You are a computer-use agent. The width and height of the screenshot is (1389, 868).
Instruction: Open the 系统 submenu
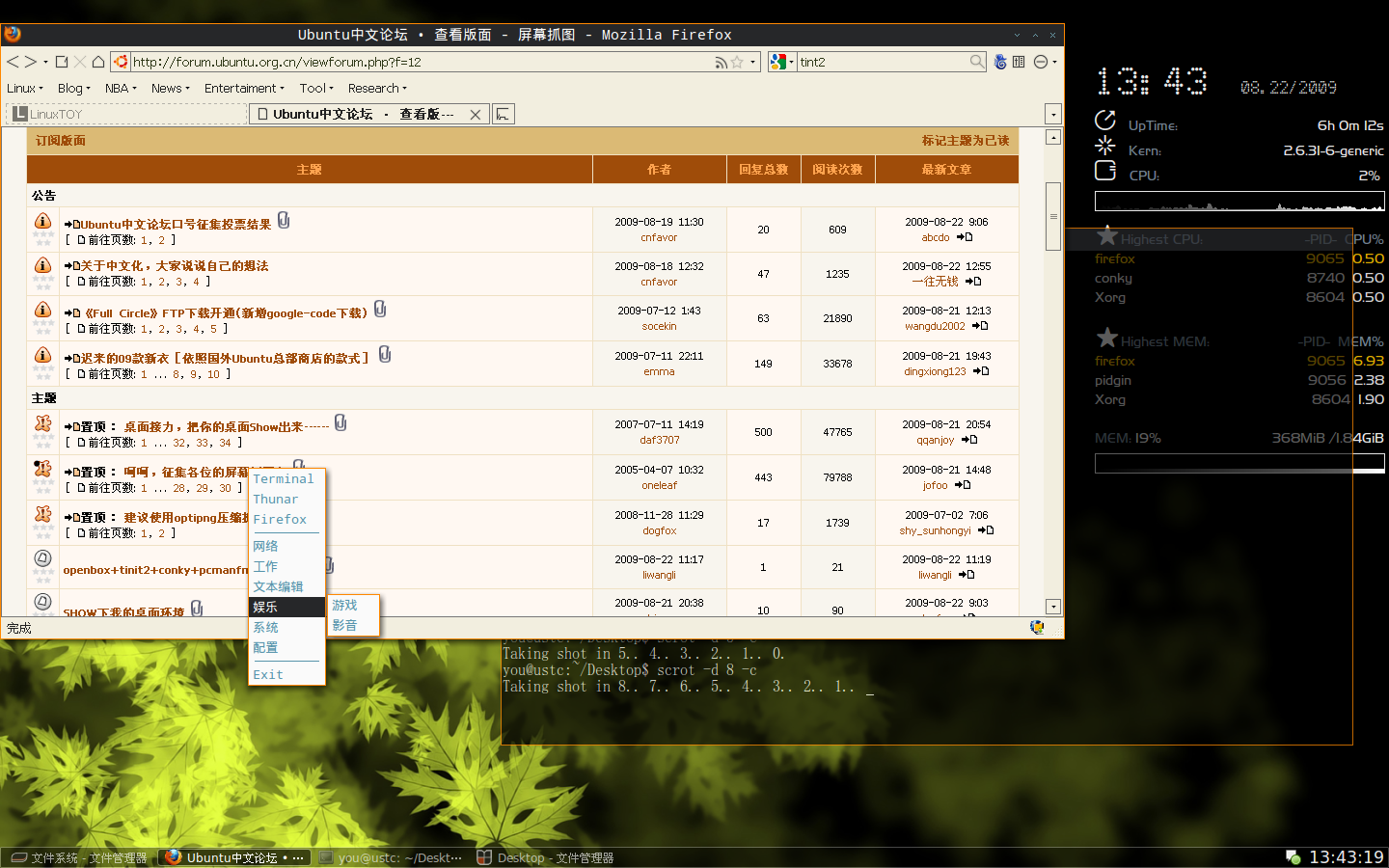click(x=286, y=627)
